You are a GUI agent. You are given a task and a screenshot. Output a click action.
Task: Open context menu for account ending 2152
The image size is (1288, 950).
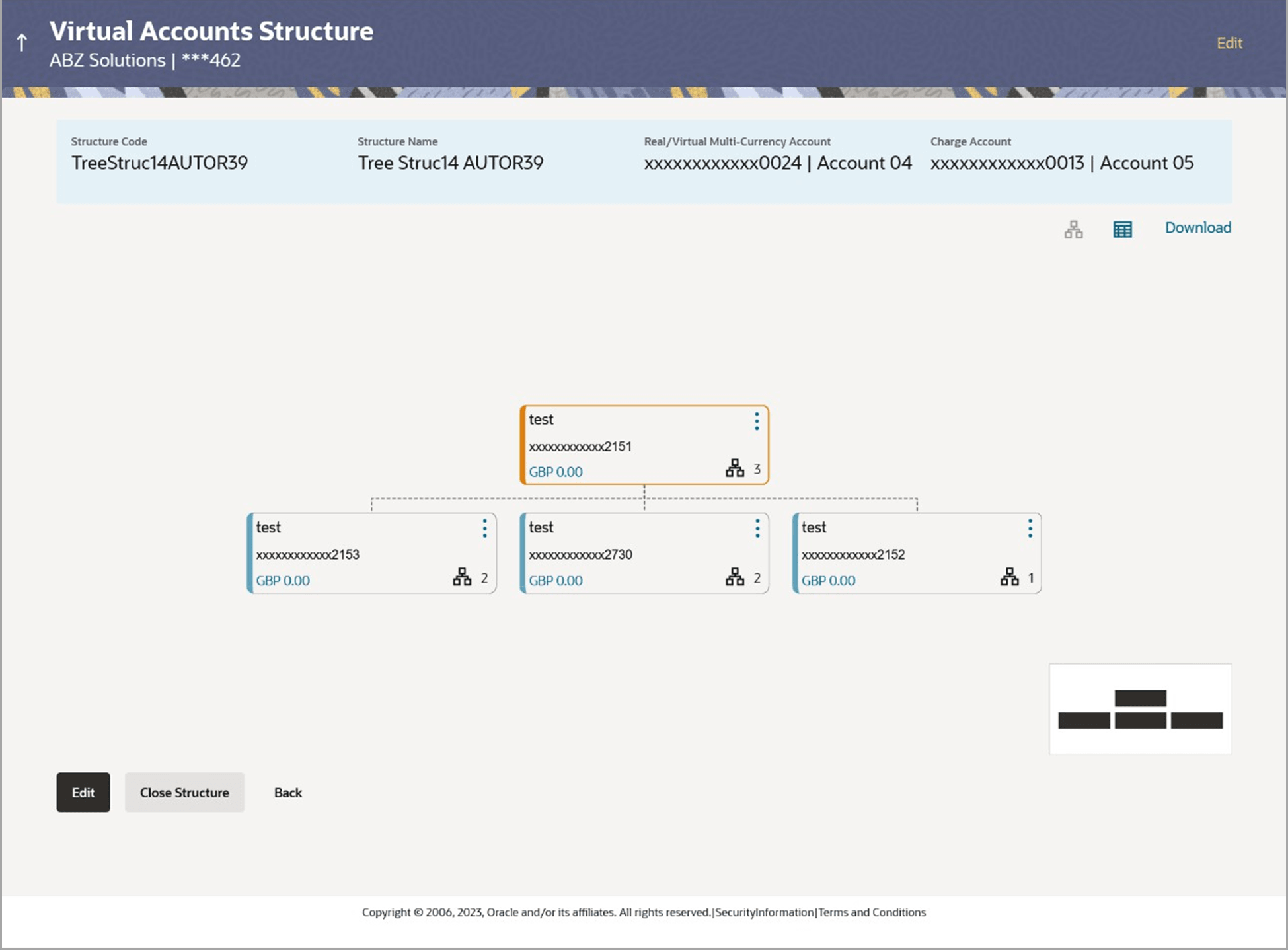pos(1029,529)
